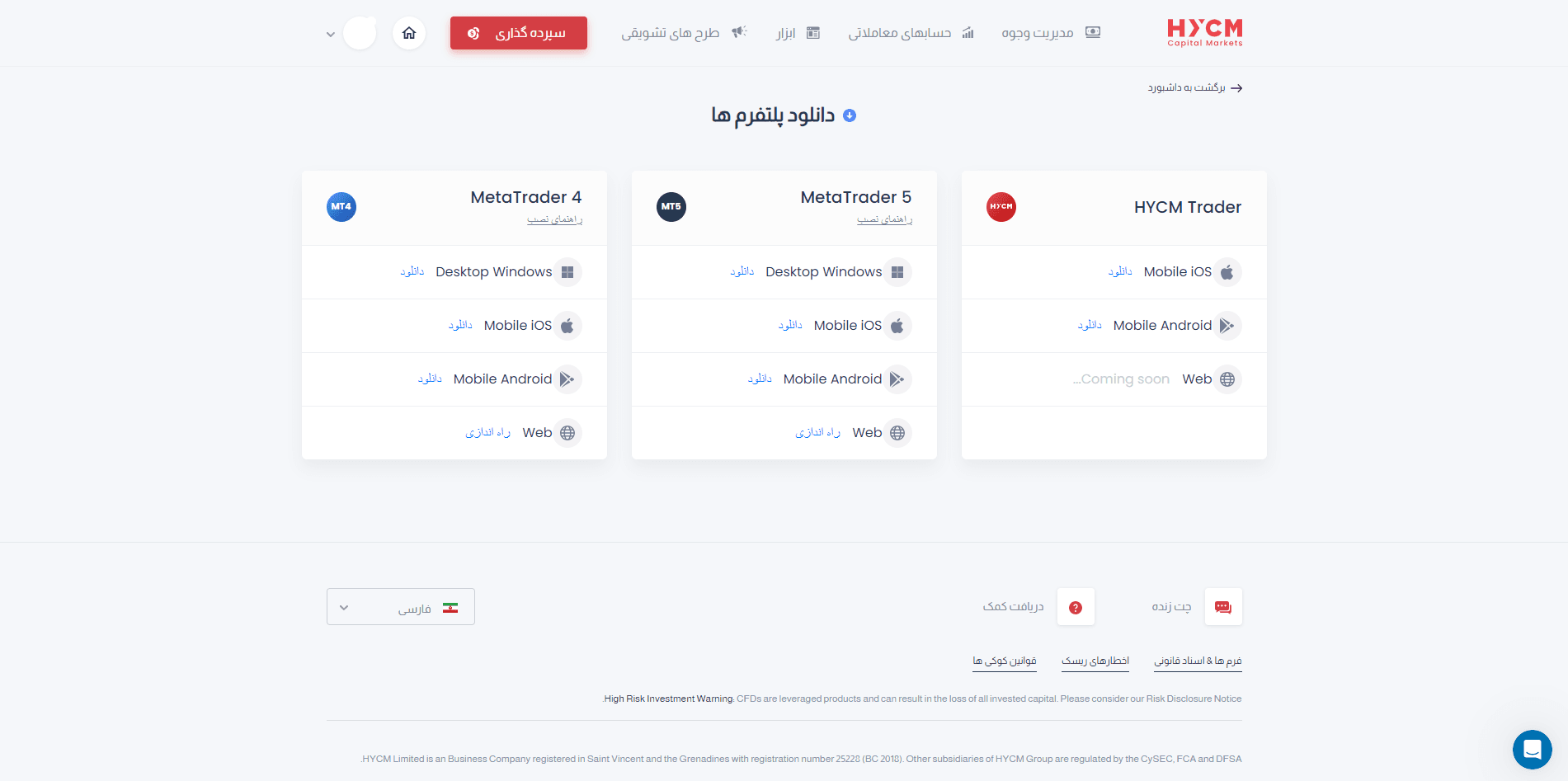
Task: Click the red سپرده گذاری deposit button
Action: 519,33
